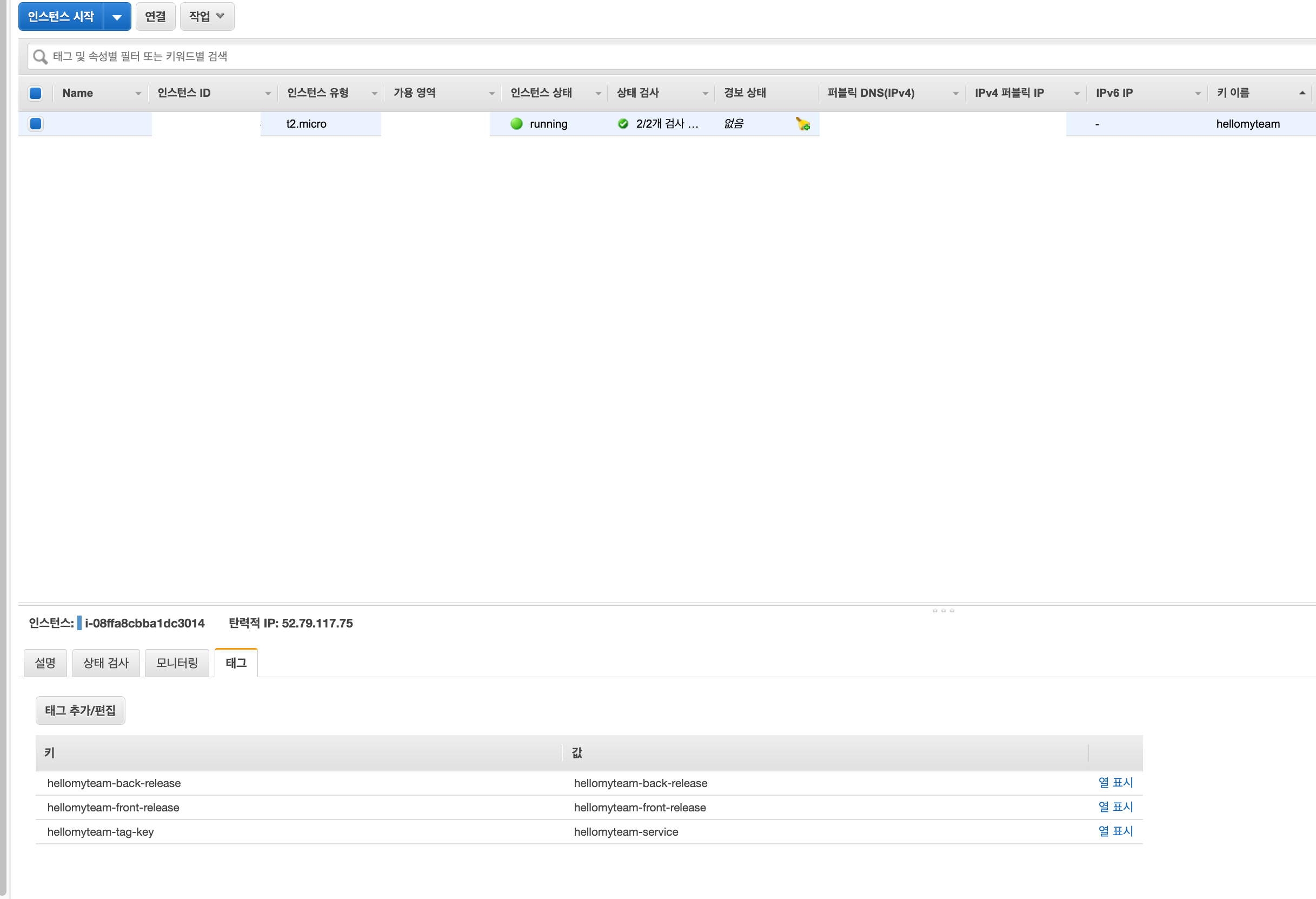Toggle the select-all instances checkbox
Image resolution: width=1316 pixels, height=899 pixels.
(x=36, y=93)
